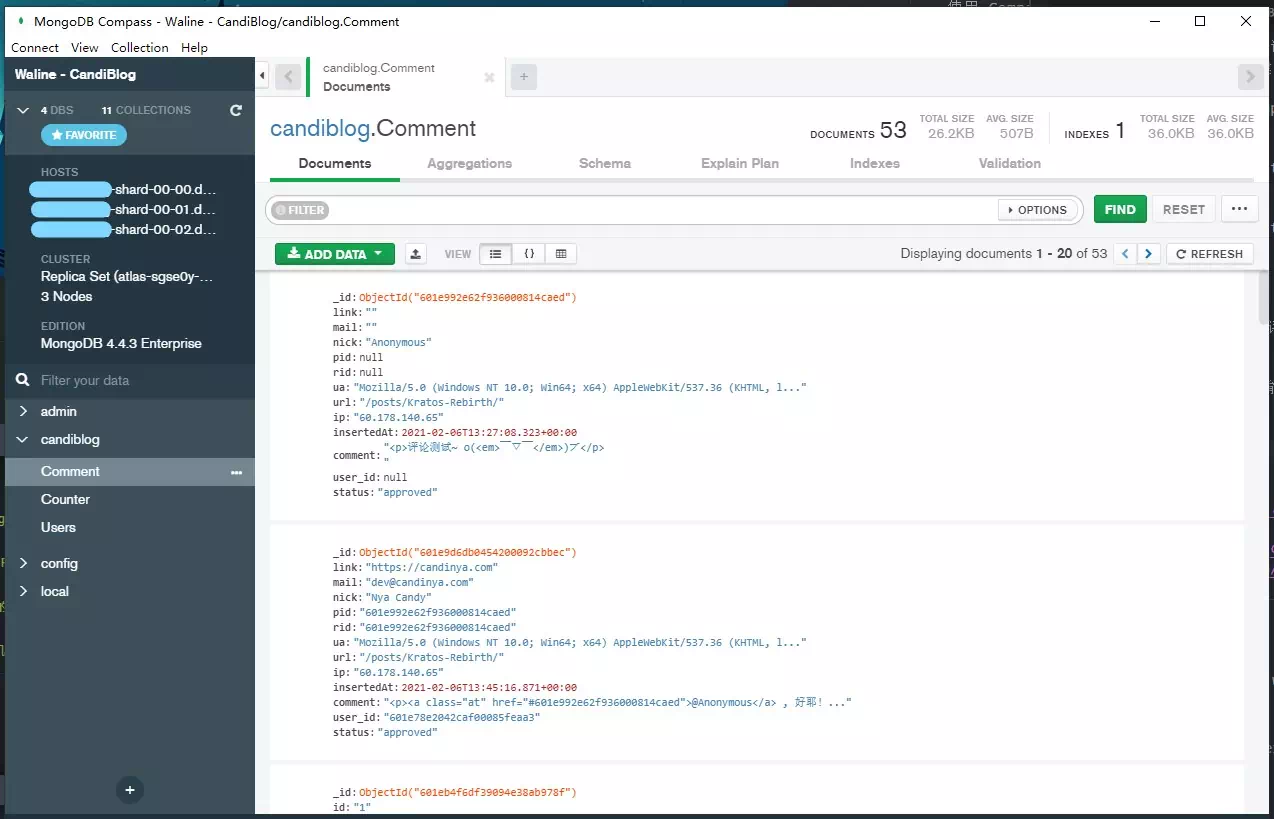Go to previous page of documents
The image size is (1274, 819).
(1126, 254)
